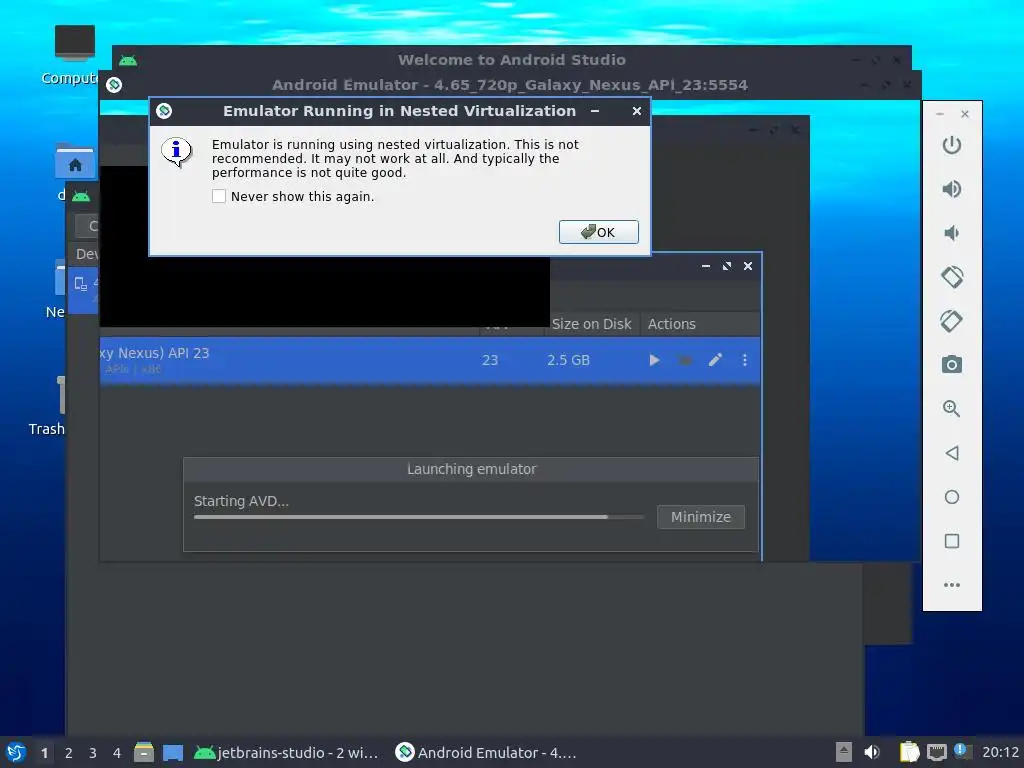The width and height of the screenshot is (1024, 768).
Task: Select the Galaxy Nexus API 23 device row
Action: coord(430,360)
